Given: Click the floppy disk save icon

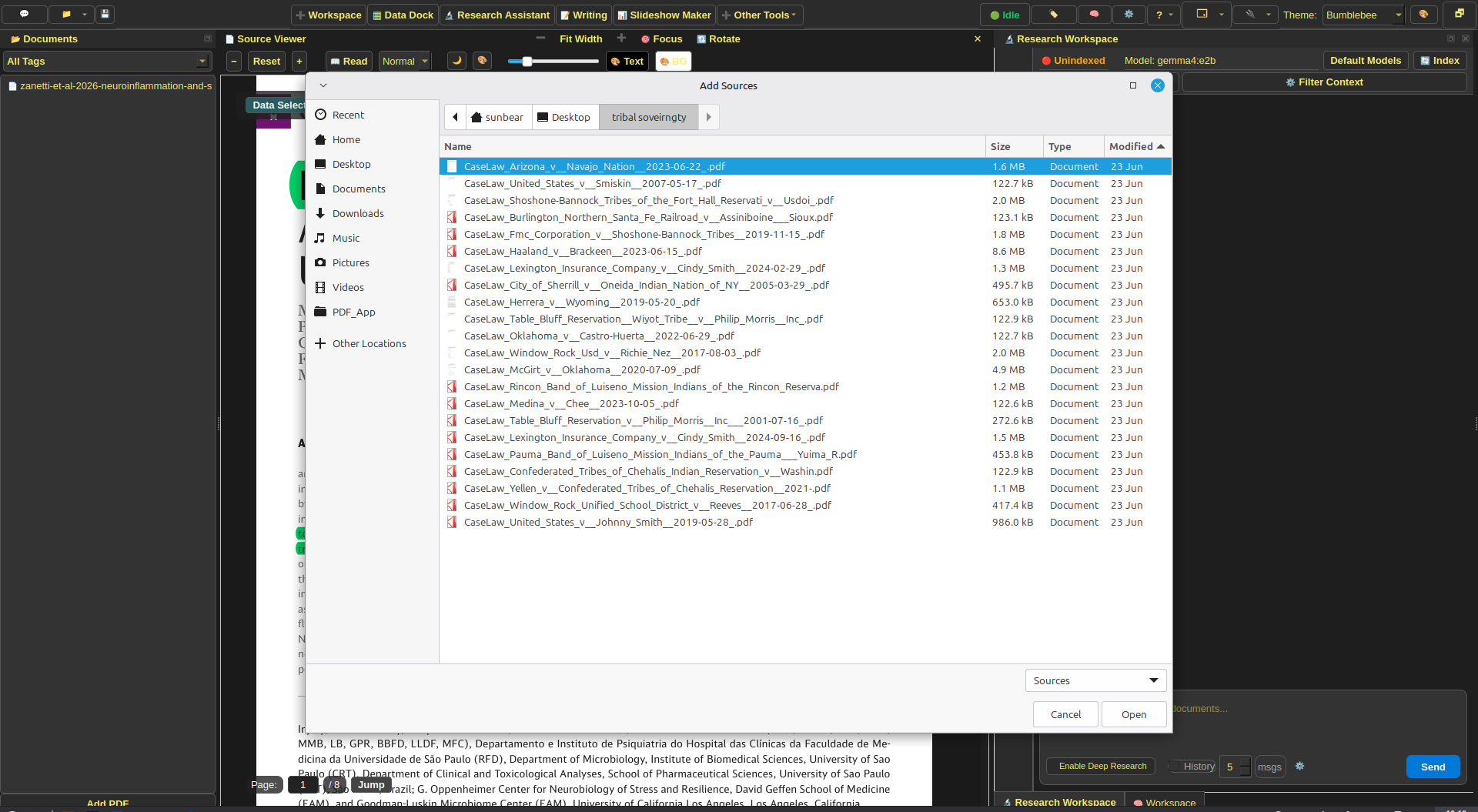Looking at the screenshot, I should [x=105, y=14].
